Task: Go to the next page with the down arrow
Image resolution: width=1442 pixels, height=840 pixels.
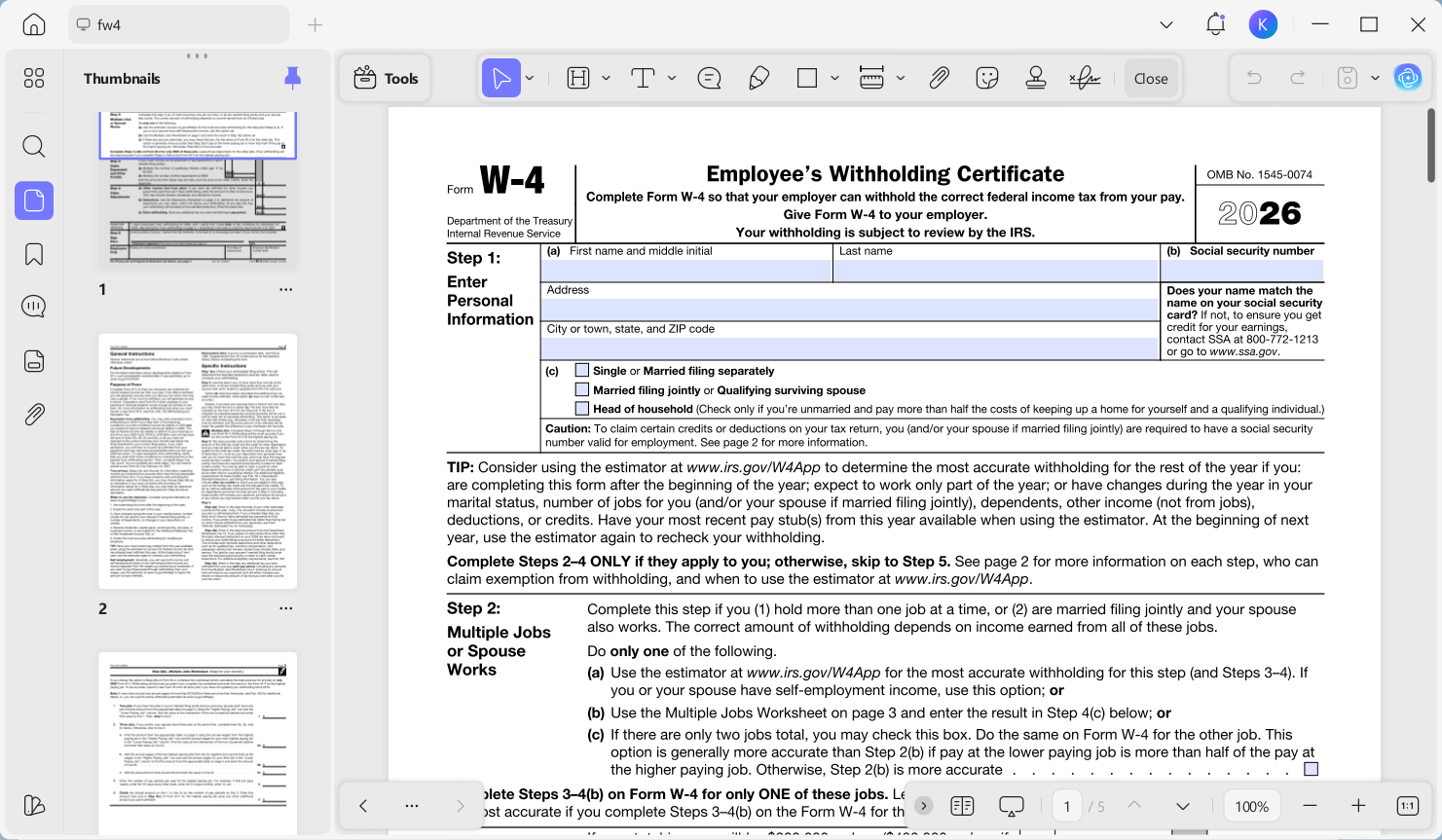Action: 1183,806
